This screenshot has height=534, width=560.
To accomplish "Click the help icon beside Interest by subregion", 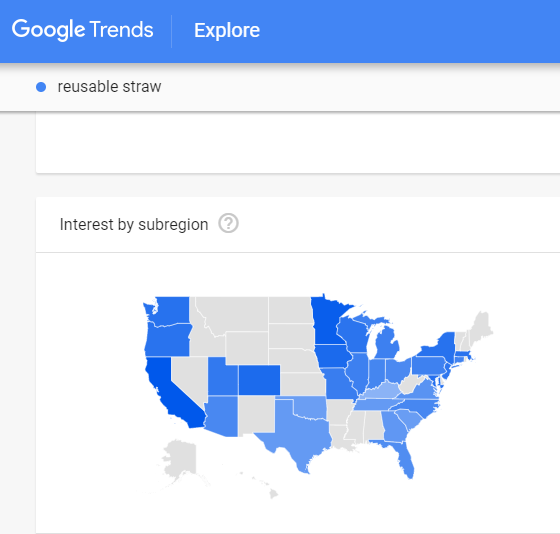I will [229, 223].
